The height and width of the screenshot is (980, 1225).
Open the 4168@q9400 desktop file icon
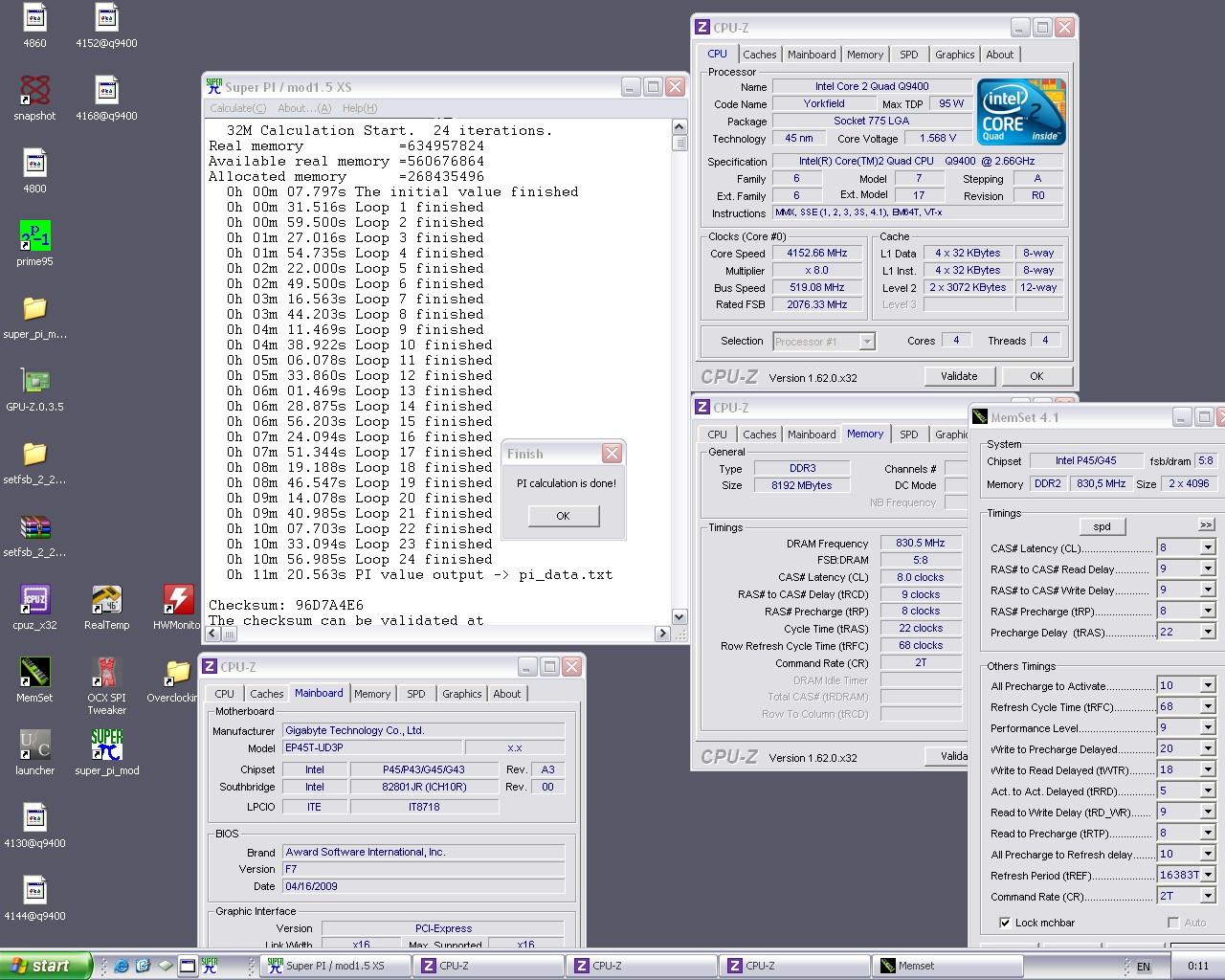click(x=106, y=92)
